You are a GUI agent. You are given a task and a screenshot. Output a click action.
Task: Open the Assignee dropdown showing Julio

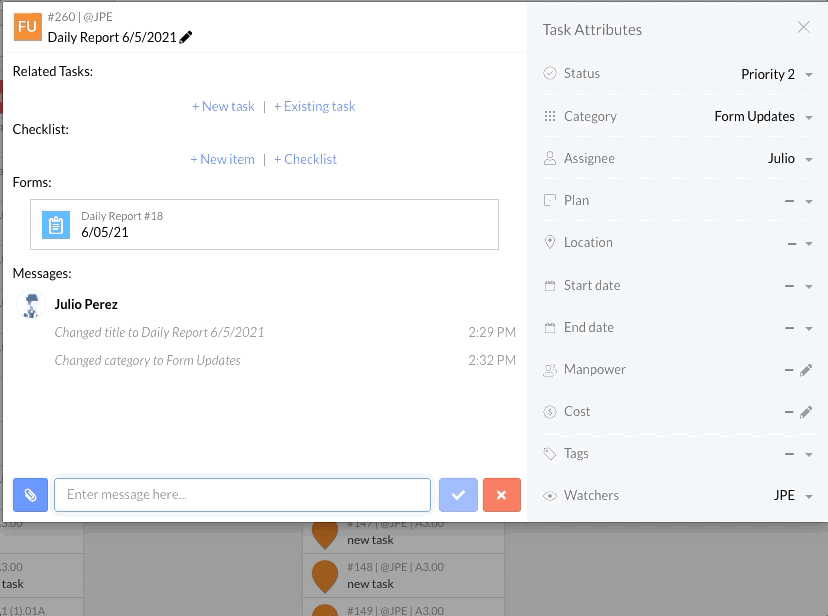click(789, 159)
